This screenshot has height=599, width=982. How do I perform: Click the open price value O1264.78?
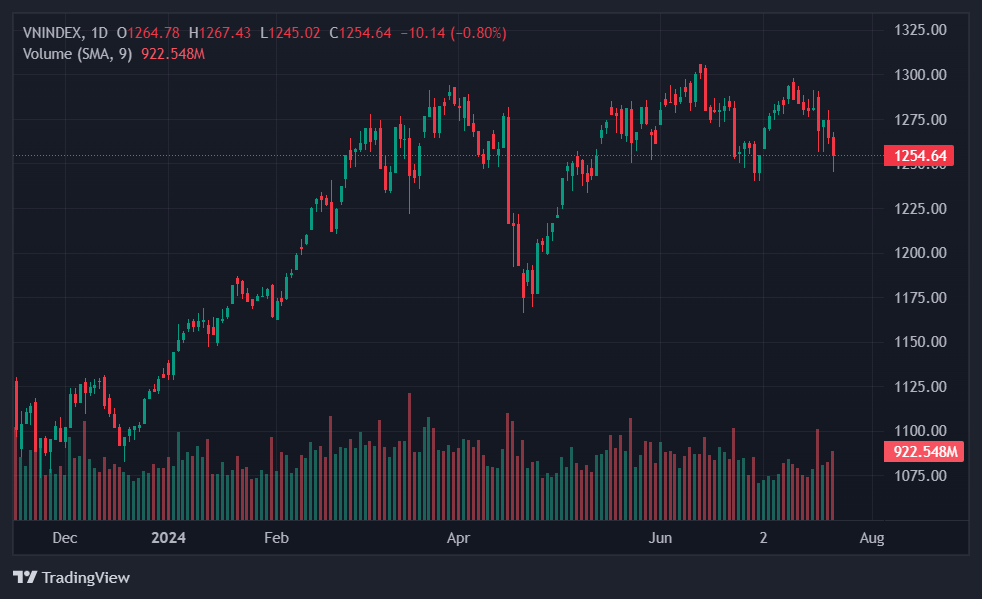[x=150, y=33]
